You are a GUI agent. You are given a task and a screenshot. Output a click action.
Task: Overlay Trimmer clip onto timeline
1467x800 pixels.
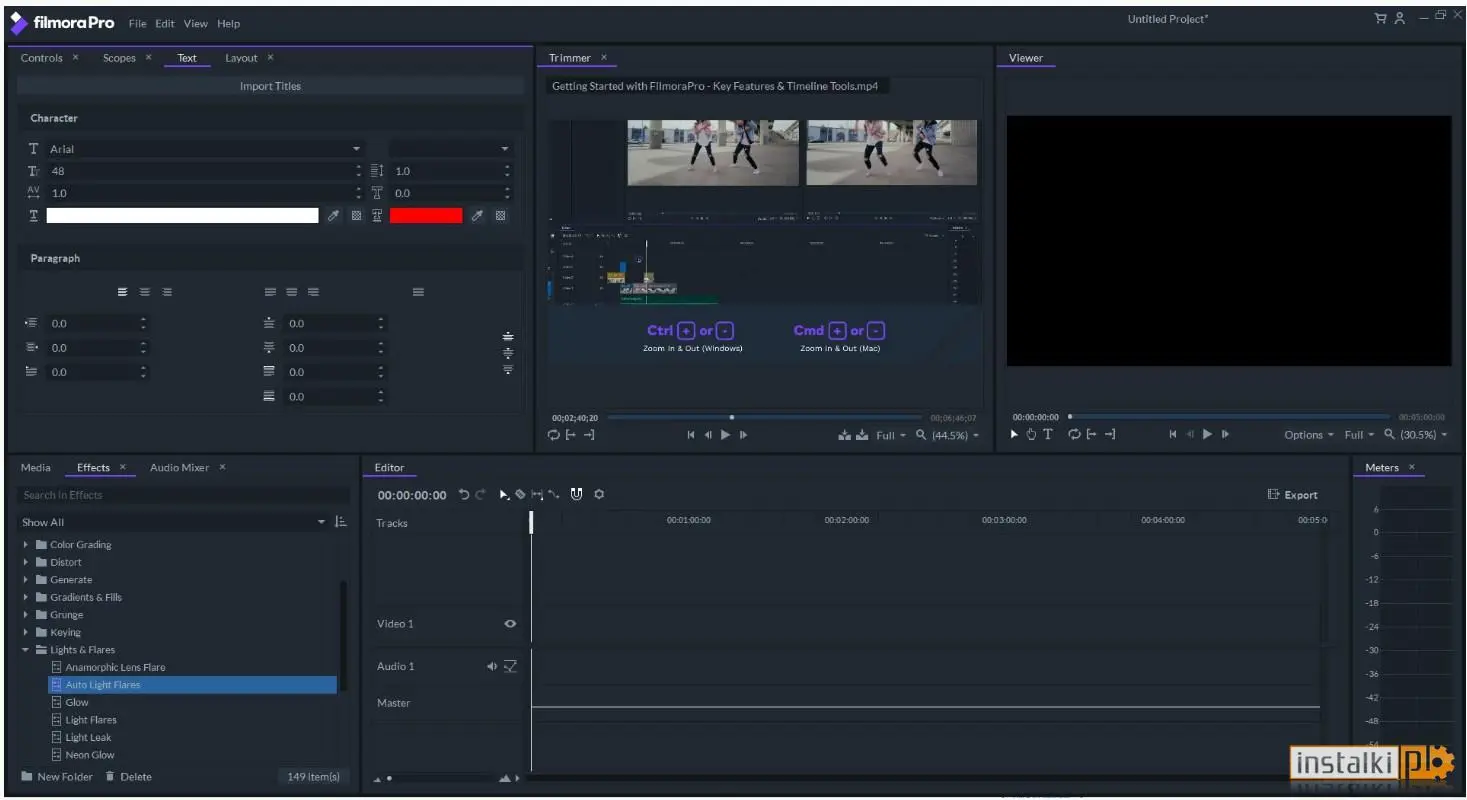(862, 435)
